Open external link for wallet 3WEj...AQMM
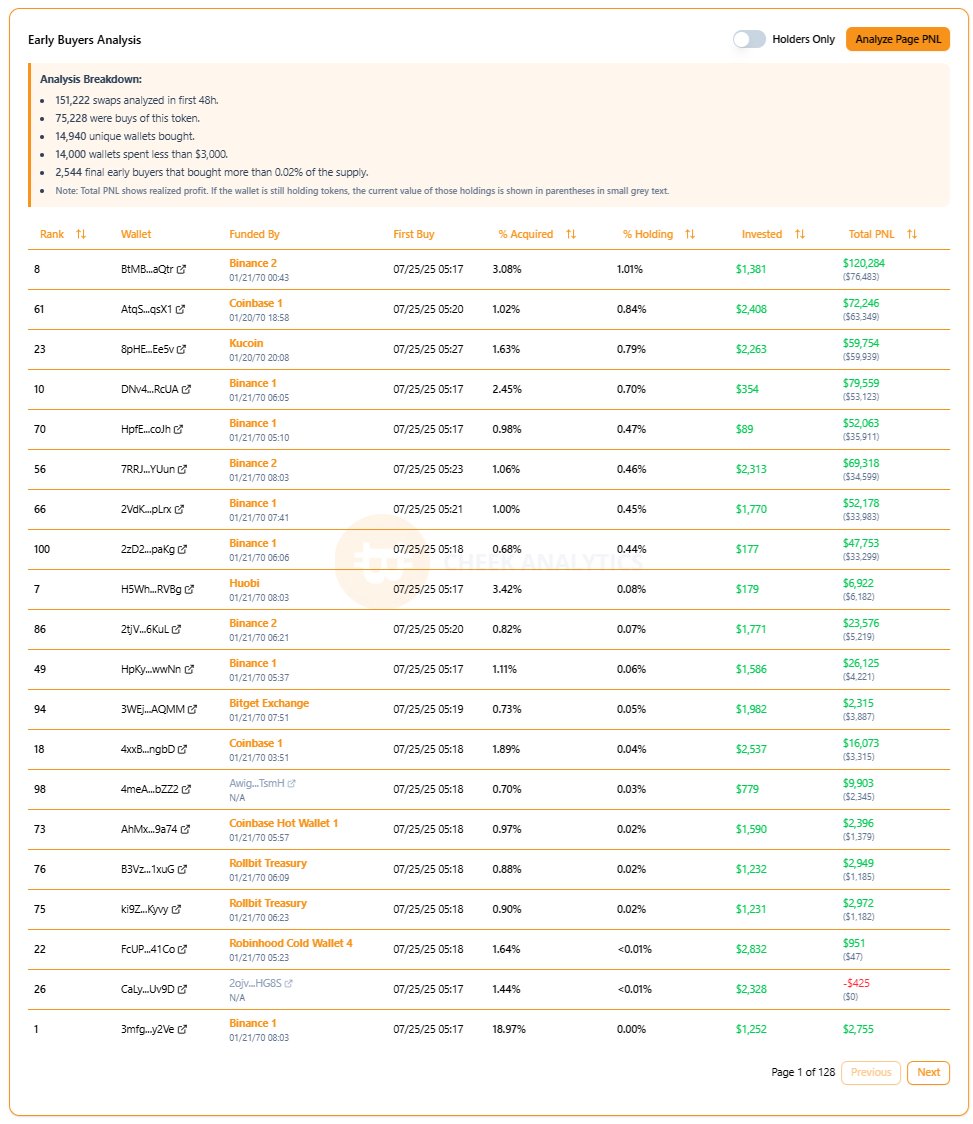Screen dimensions: 973x1124 [192, 710]
